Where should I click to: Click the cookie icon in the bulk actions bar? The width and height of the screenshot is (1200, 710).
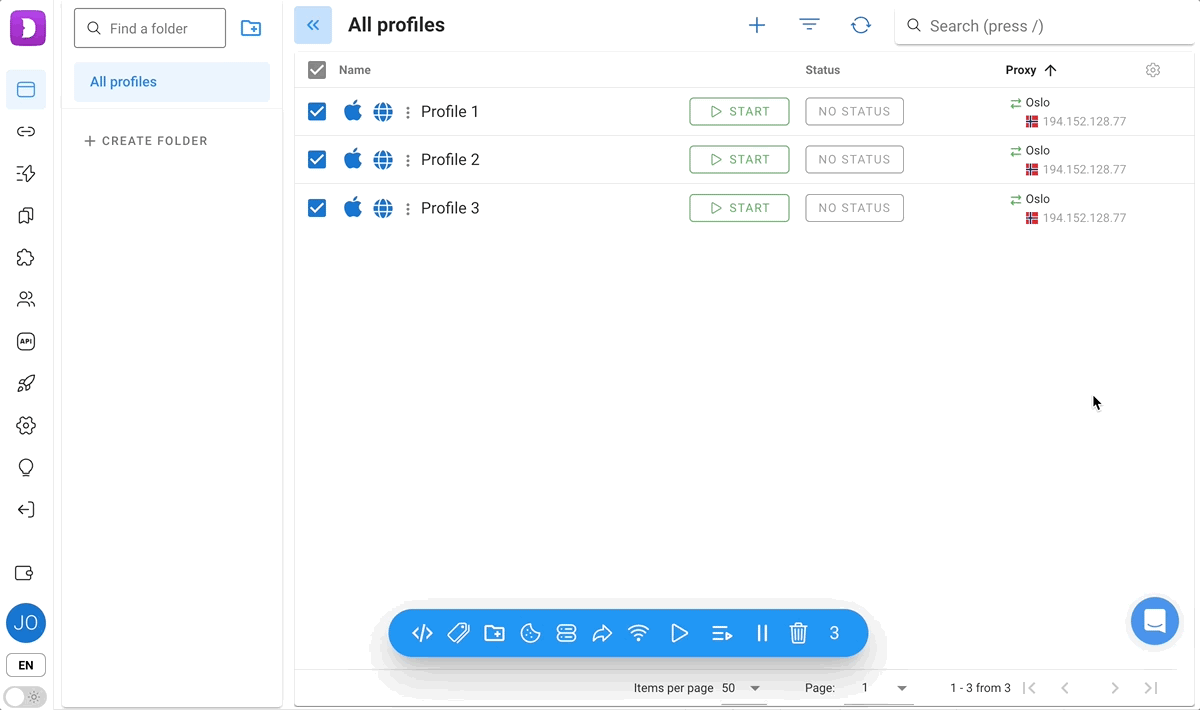coord(530,633)
